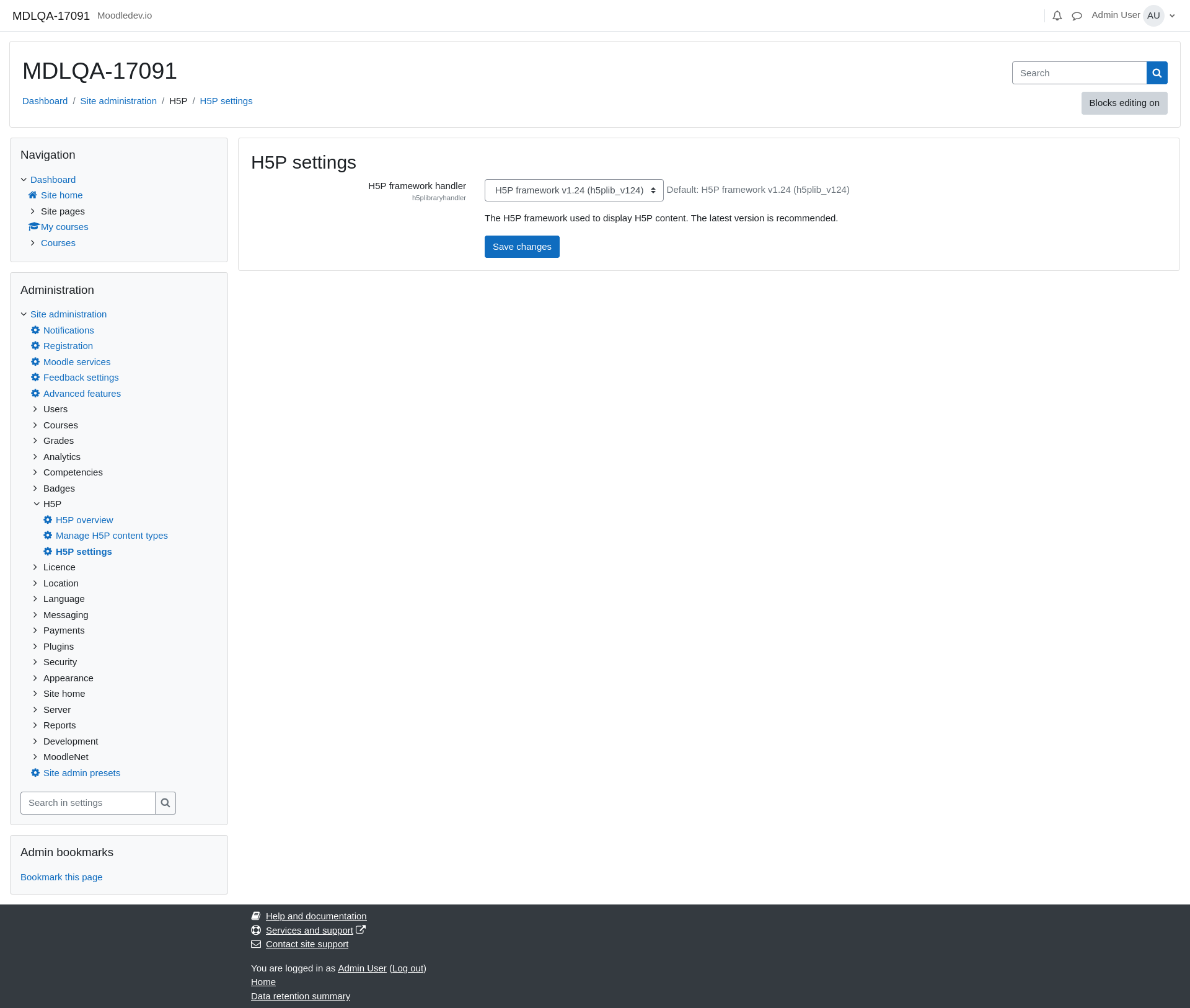Click the book icon beside Help and documentation
The image size is (1190, 1008).
(256, 916)
